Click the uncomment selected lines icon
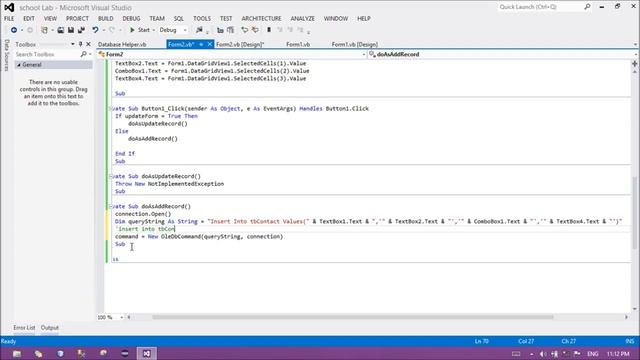Viewport: 640px width, 360px height. point(255,30)
